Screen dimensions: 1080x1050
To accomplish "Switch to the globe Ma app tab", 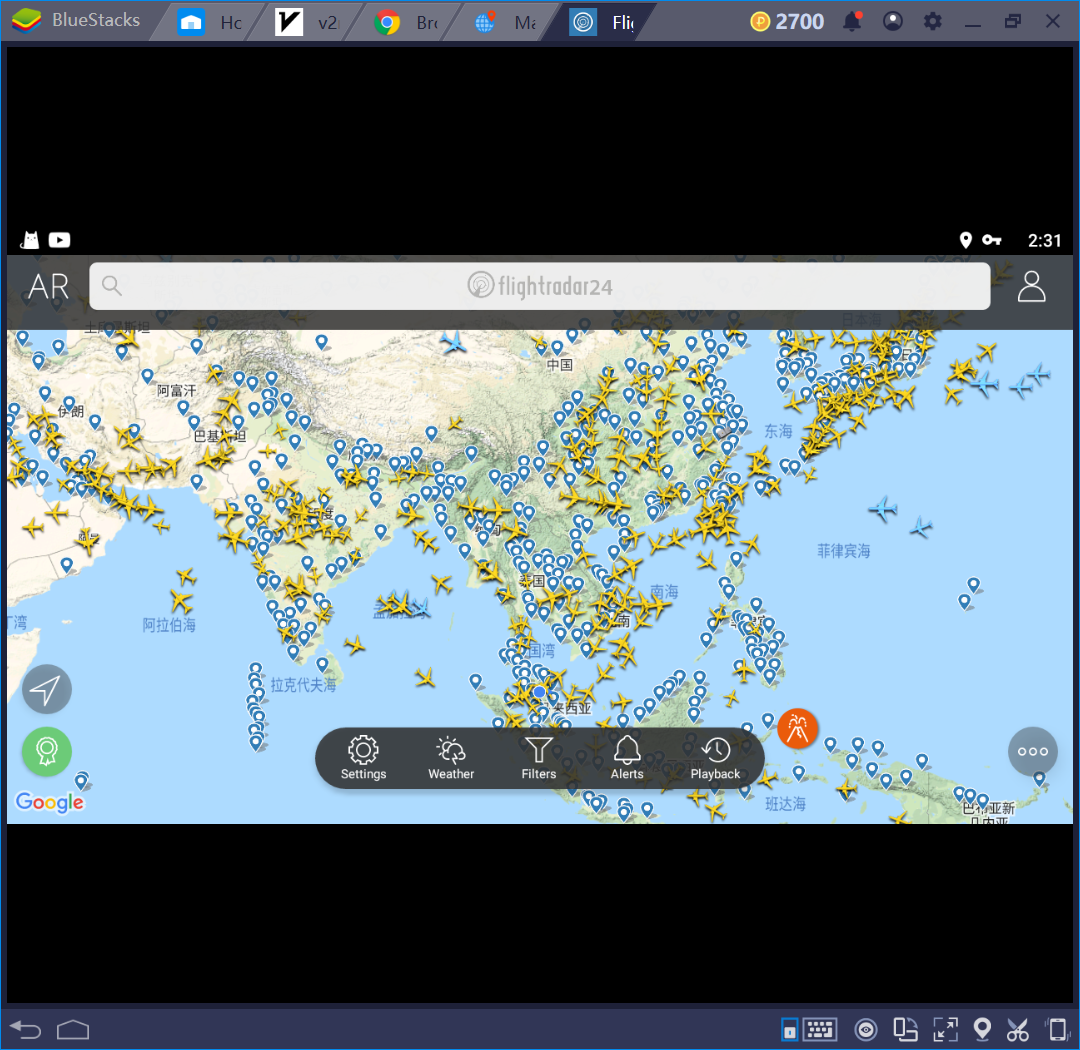I will 505,22.
